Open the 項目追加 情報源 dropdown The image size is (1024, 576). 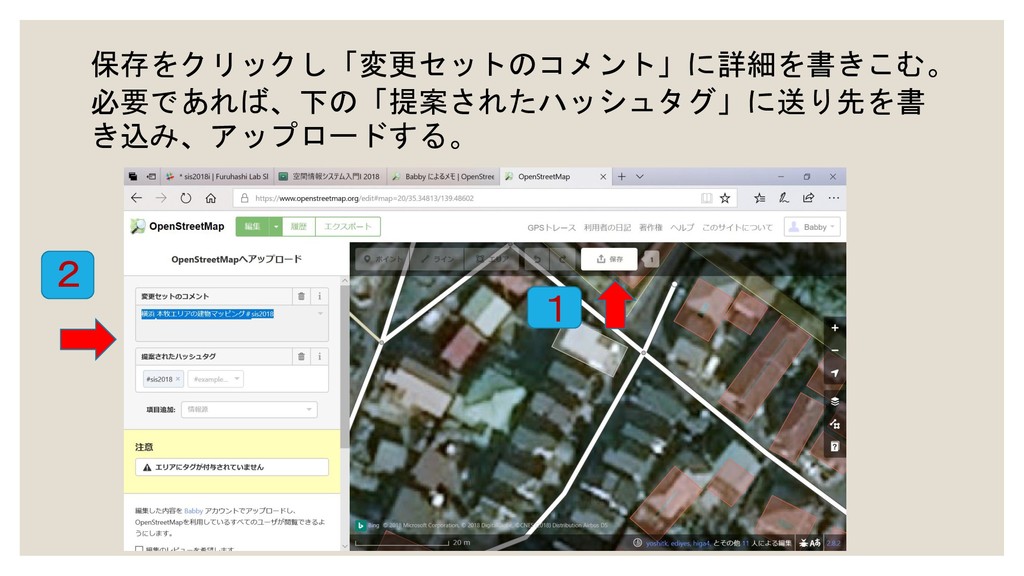[x=249, y=409]
